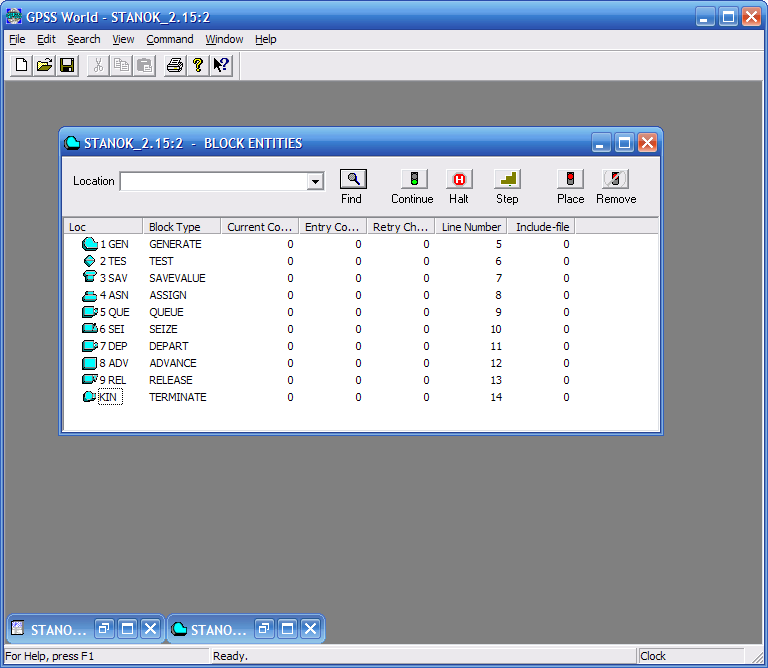Select the 3 SAV block icon
This screenshot has width=768, height=668.
pos(90,277)
